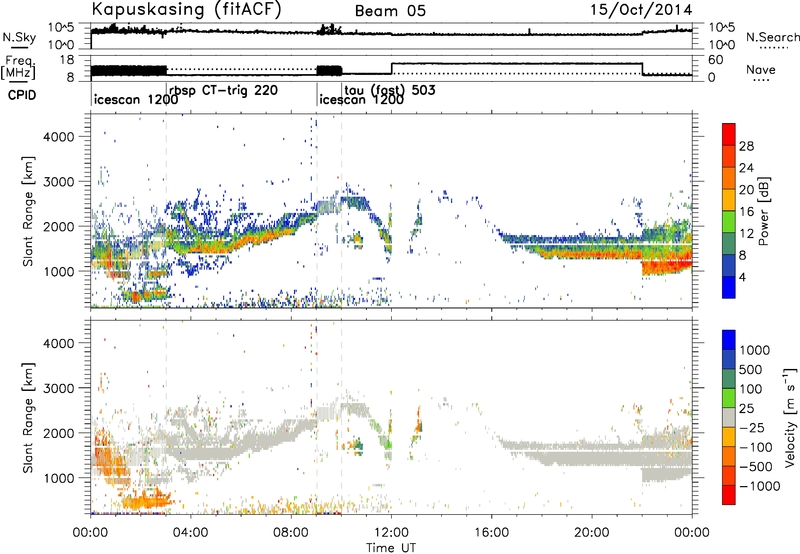800x554 pixels.
Task: Click the orange negative-velocity patch near 02:00
Action: coord(144,499)
